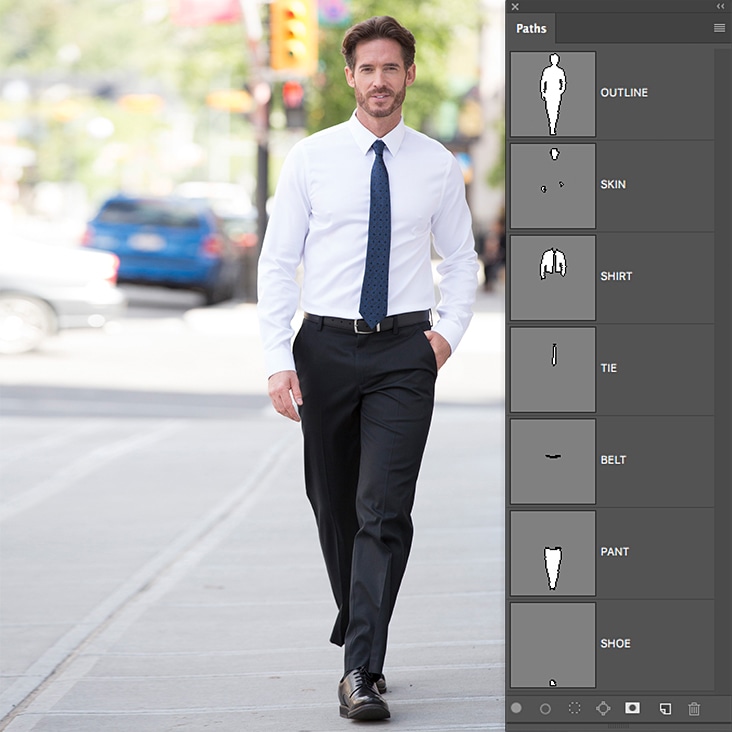Click the panel resize grip at bottom

click(x=618, y=726)
